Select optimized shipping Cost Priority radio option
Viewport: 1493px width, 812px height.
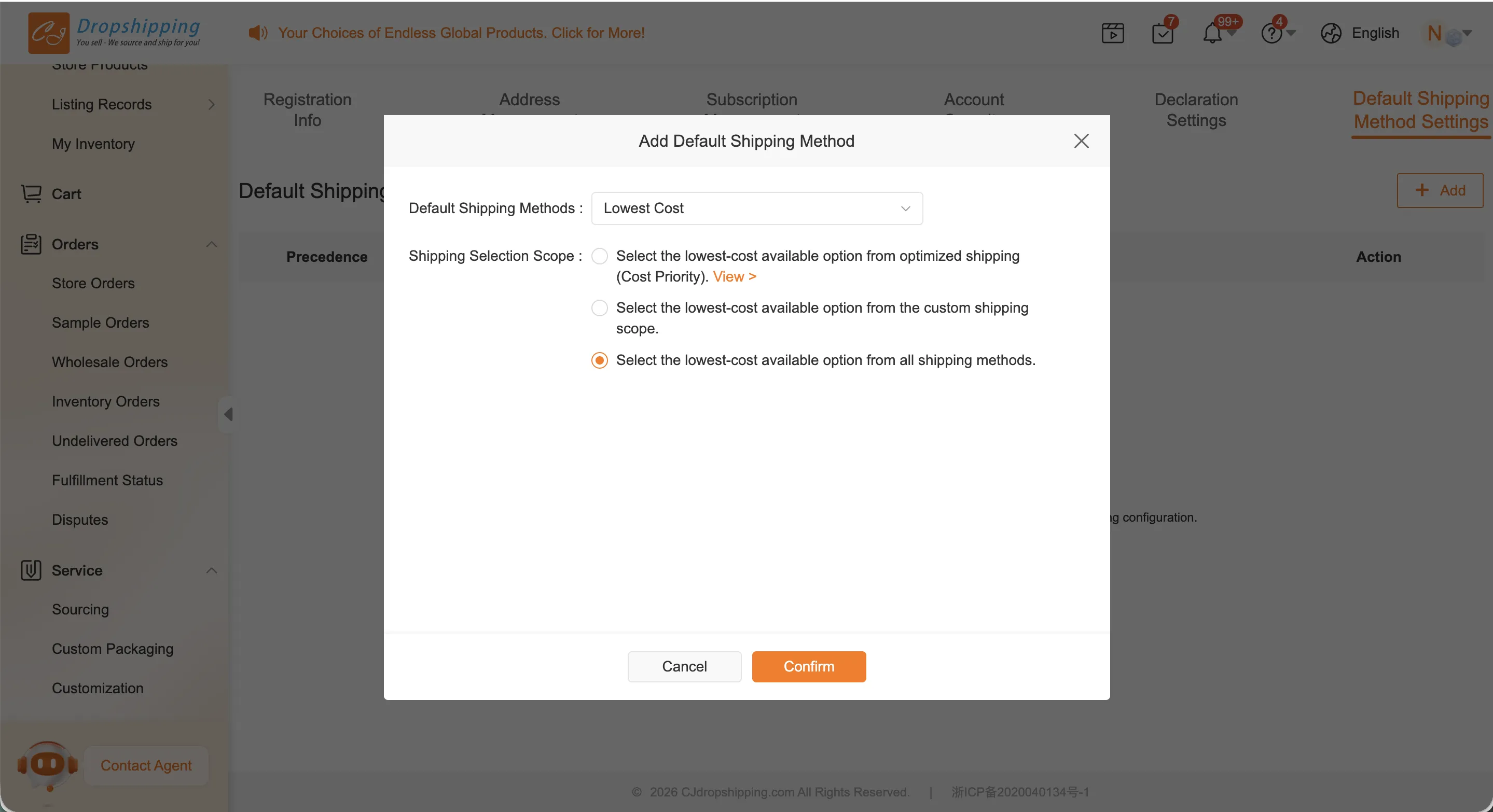pyautogui.click(x=599, y=256)
